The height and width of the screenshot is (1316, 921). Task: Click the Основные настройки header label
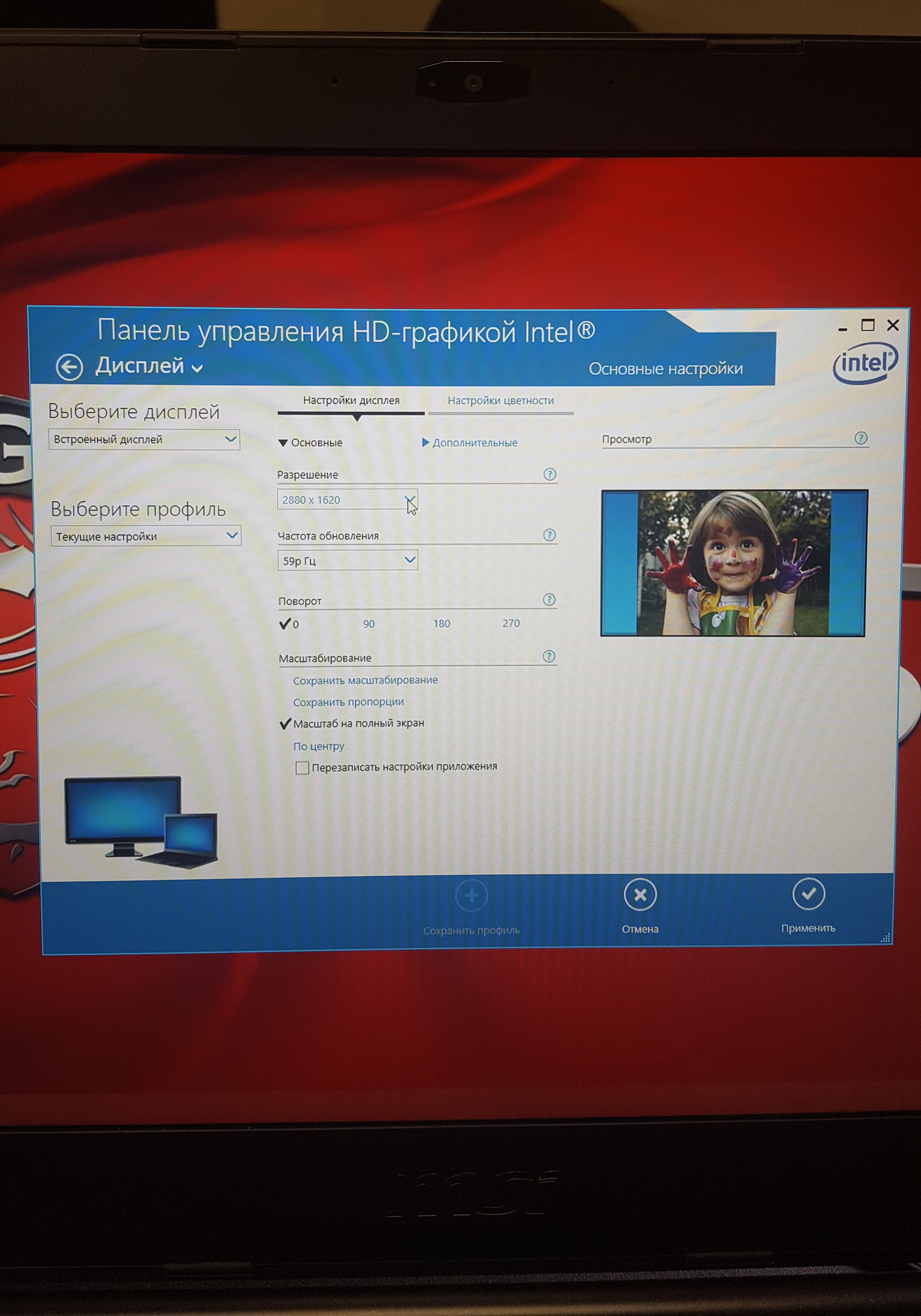pyautogui.click(x=665, y=369)
